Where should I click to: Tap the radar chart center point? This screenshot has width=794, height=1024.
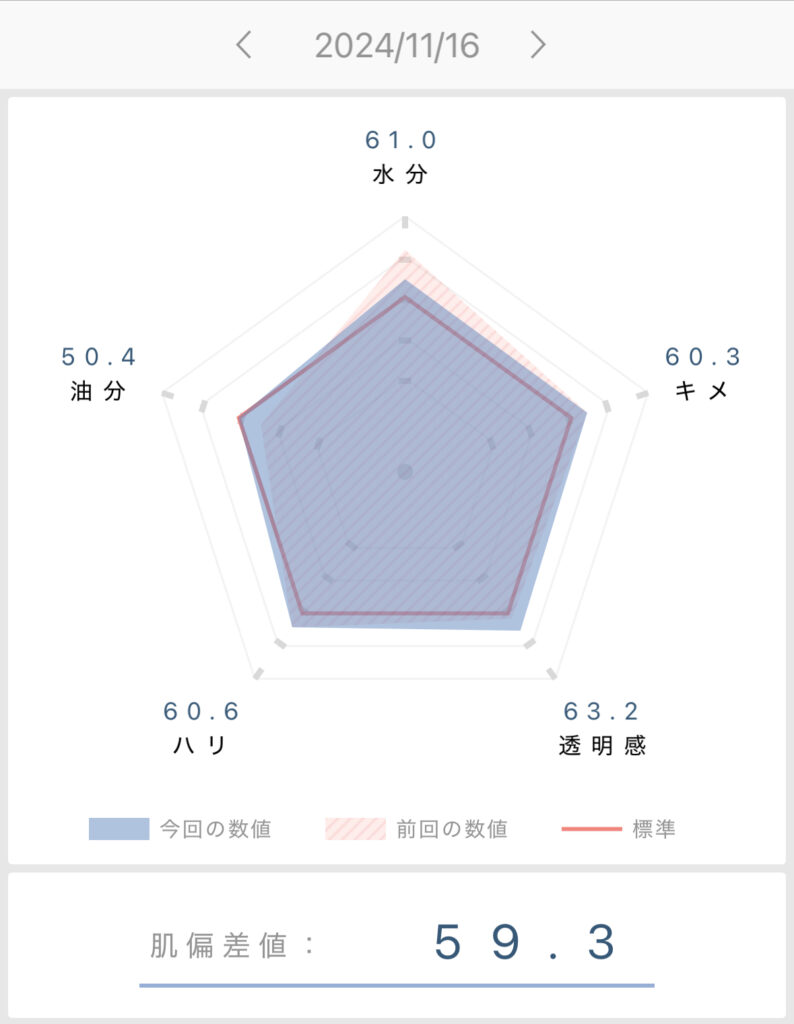point(405,471)
